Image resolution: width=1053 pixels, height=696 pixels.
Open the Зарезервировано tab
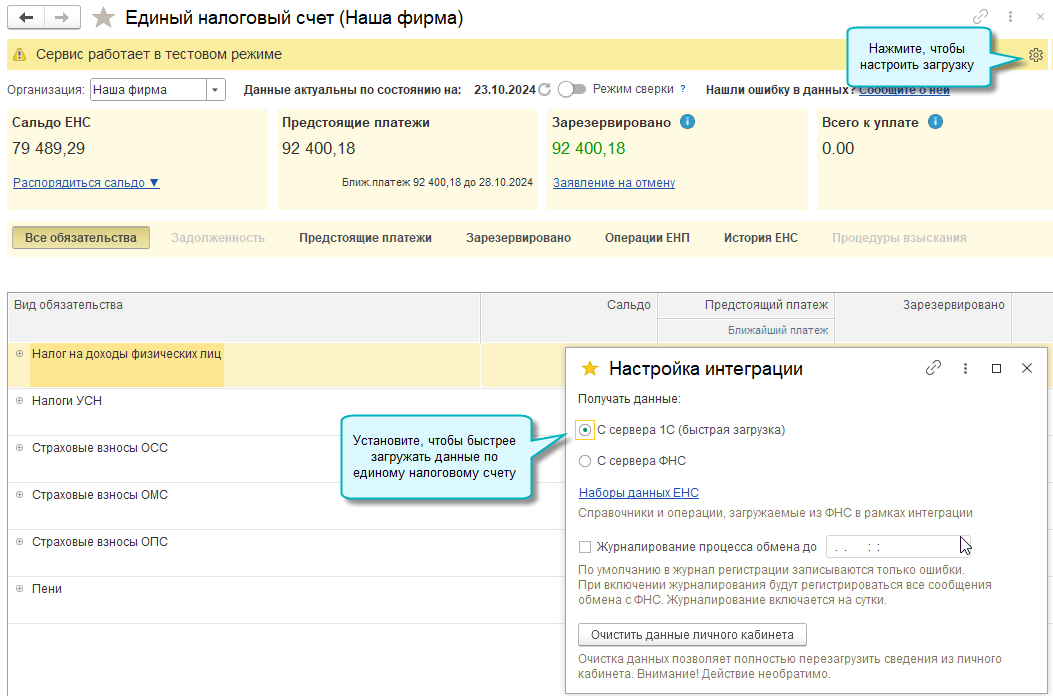point(518,238)
